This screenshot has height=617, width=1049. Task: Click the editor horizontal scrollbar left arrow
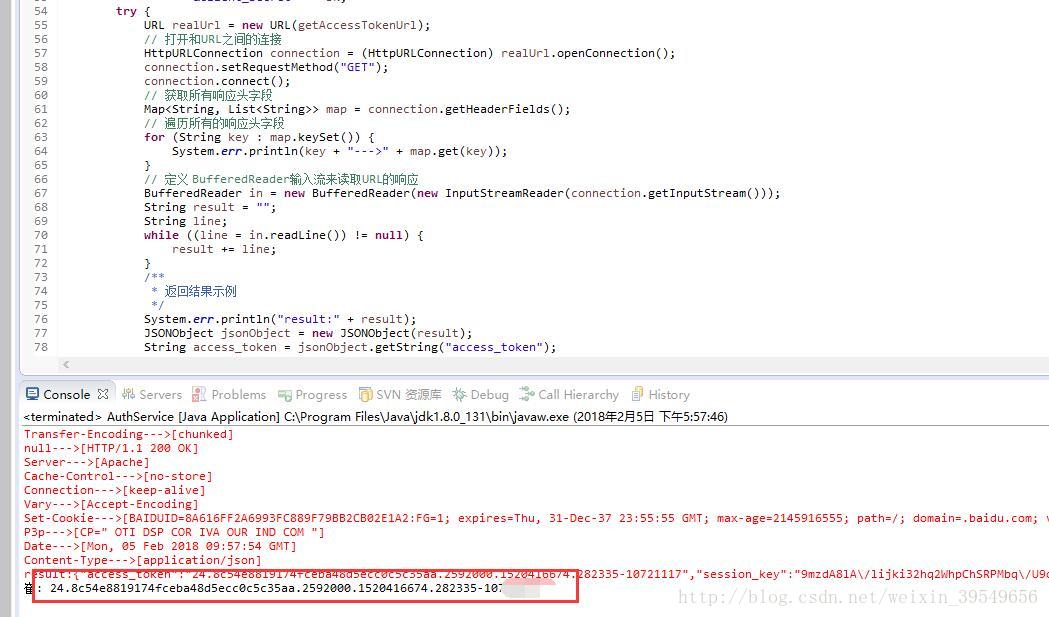click(x=66, y=365)
